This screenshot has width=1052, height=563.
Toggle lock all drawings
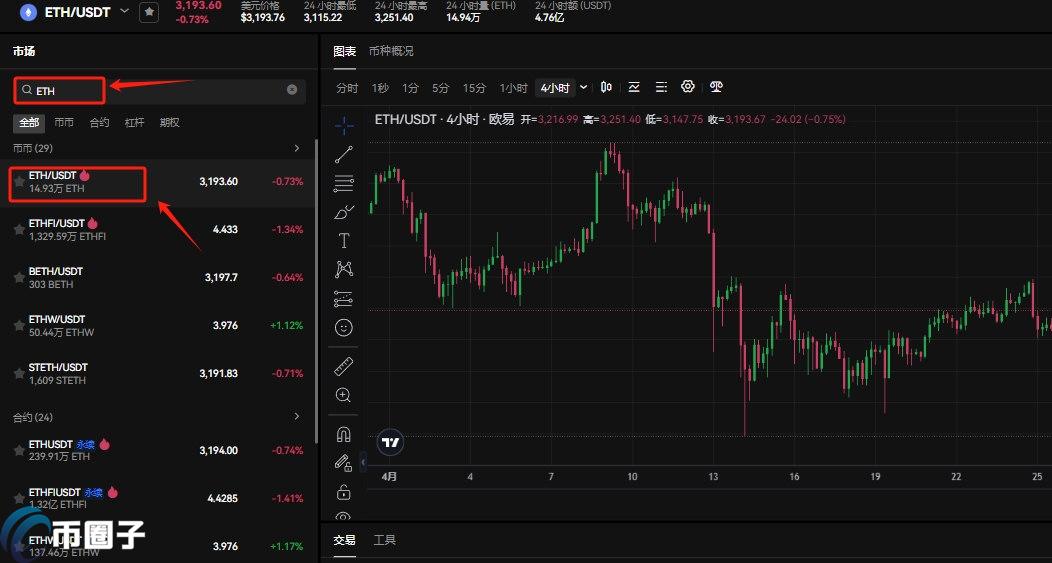[344, 492]
